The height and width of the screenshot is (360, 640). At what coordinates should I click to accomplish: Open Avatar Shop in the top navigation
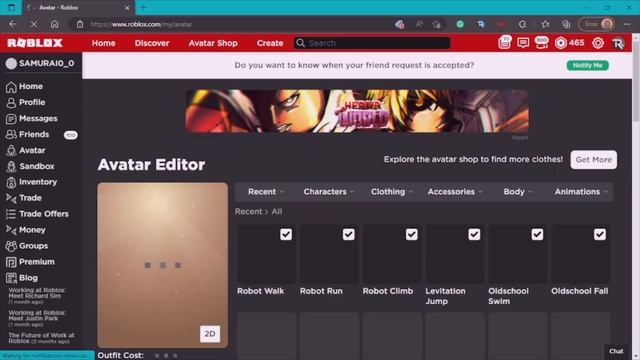[x=213, y=43]
